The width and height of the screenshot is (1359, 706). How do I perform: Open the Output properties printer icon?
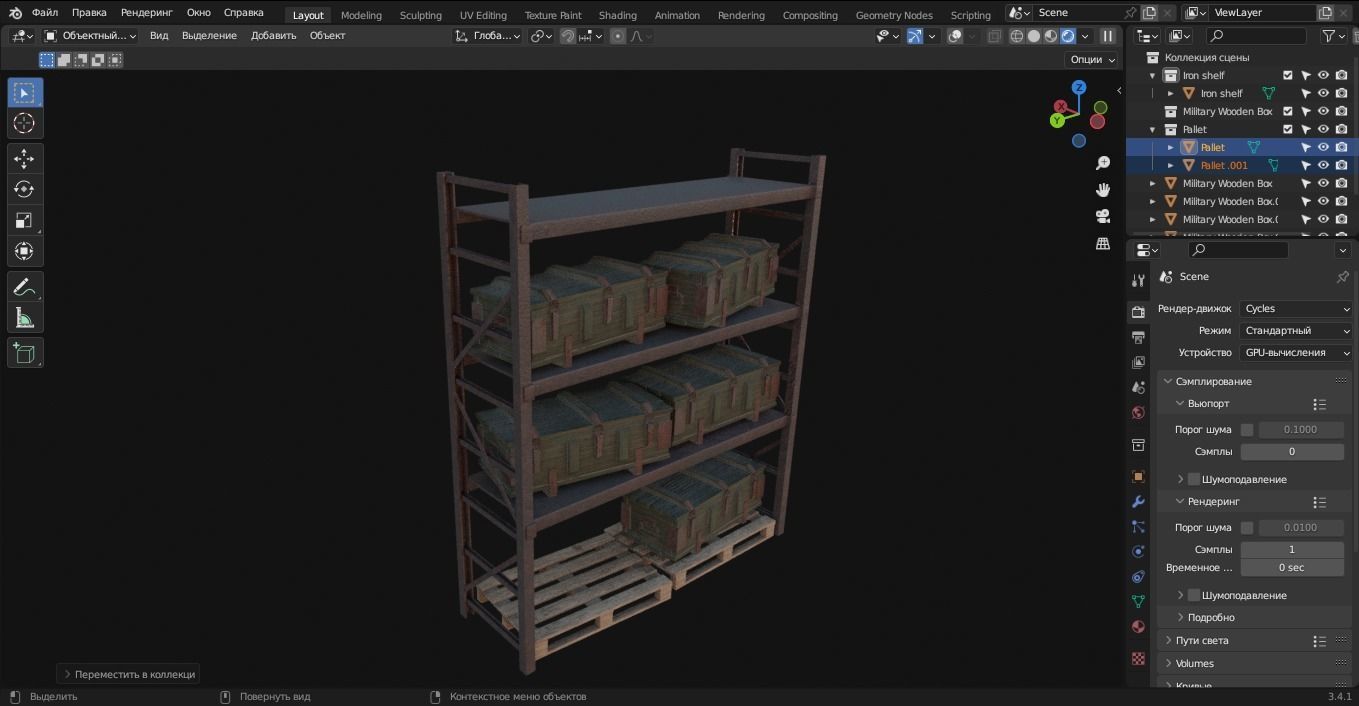coord(1138,338)
